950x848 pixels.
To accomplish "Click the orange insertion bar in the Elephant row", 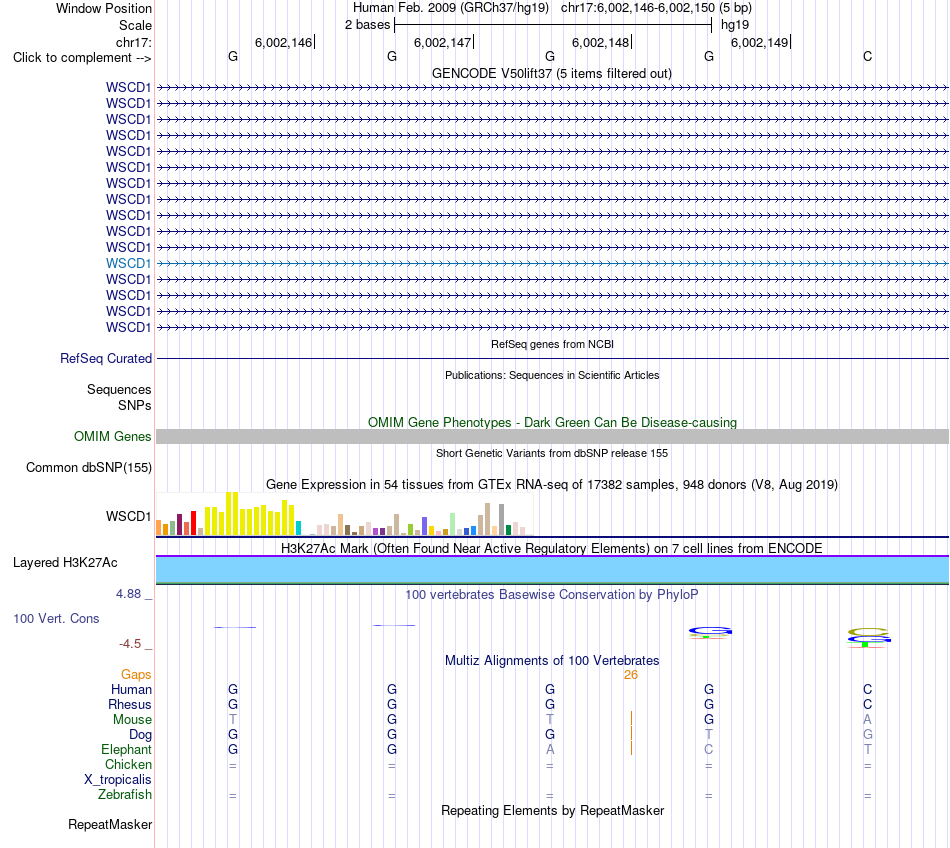I will (631, 749).
